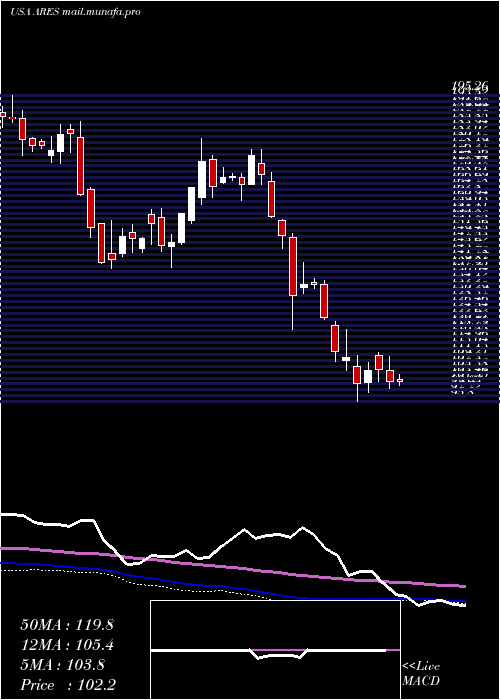Select the '5MA : 103.8' reading
The height and width of the screenshot is (700, 500).
click(63, 665)
